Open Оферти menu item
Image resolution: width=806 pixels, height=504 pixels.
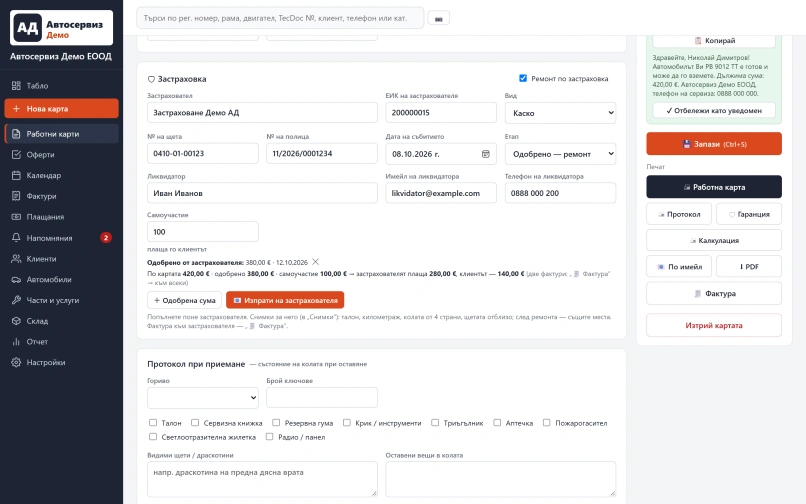pos(61,154)
